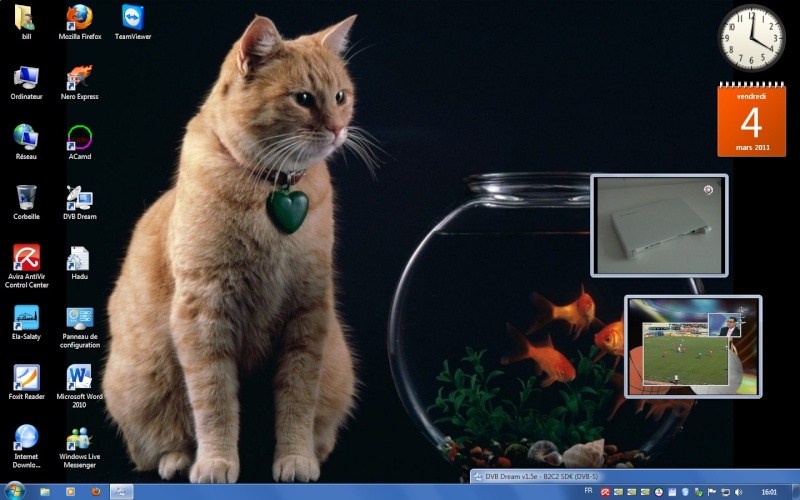Open the Ordinateur desktop icon
This screenshot has height=500, width=800.
(26, 82)
